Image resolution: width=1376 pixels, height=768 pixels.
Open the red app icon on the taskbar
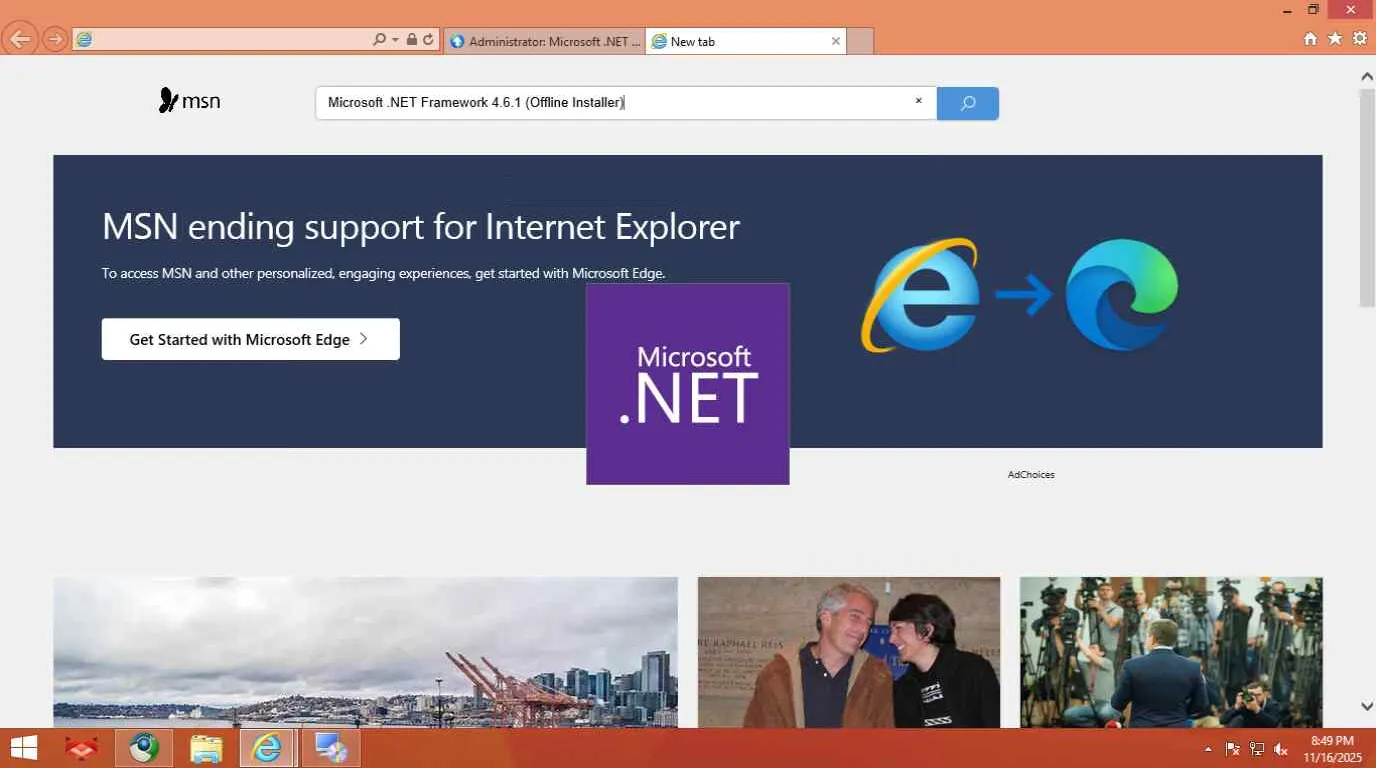pos(81,748)
